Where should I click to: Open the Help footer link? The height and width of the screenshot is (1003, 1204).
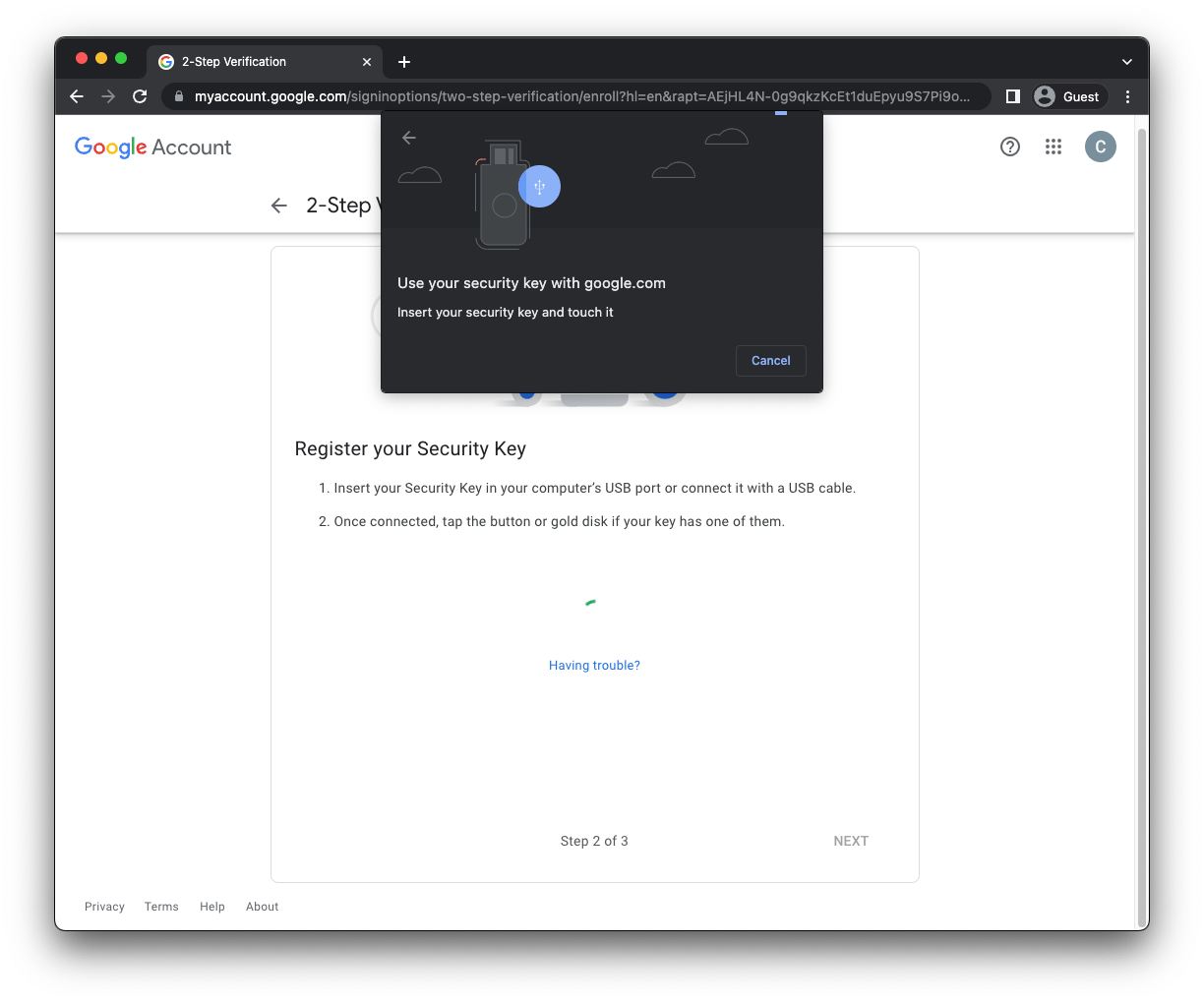click(212, 907)
